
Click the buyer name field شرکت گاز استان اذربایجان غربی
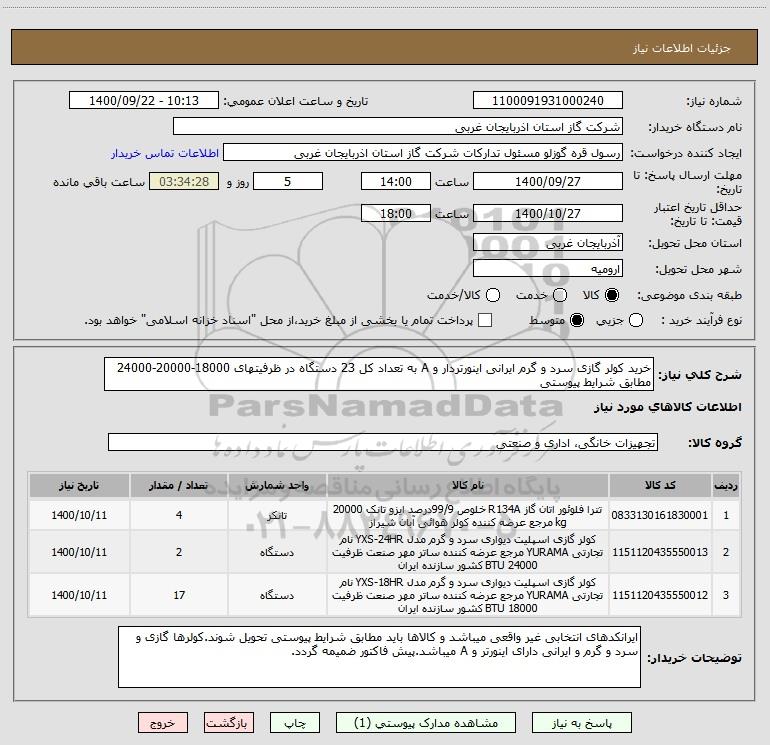click(x=398, y=127)
